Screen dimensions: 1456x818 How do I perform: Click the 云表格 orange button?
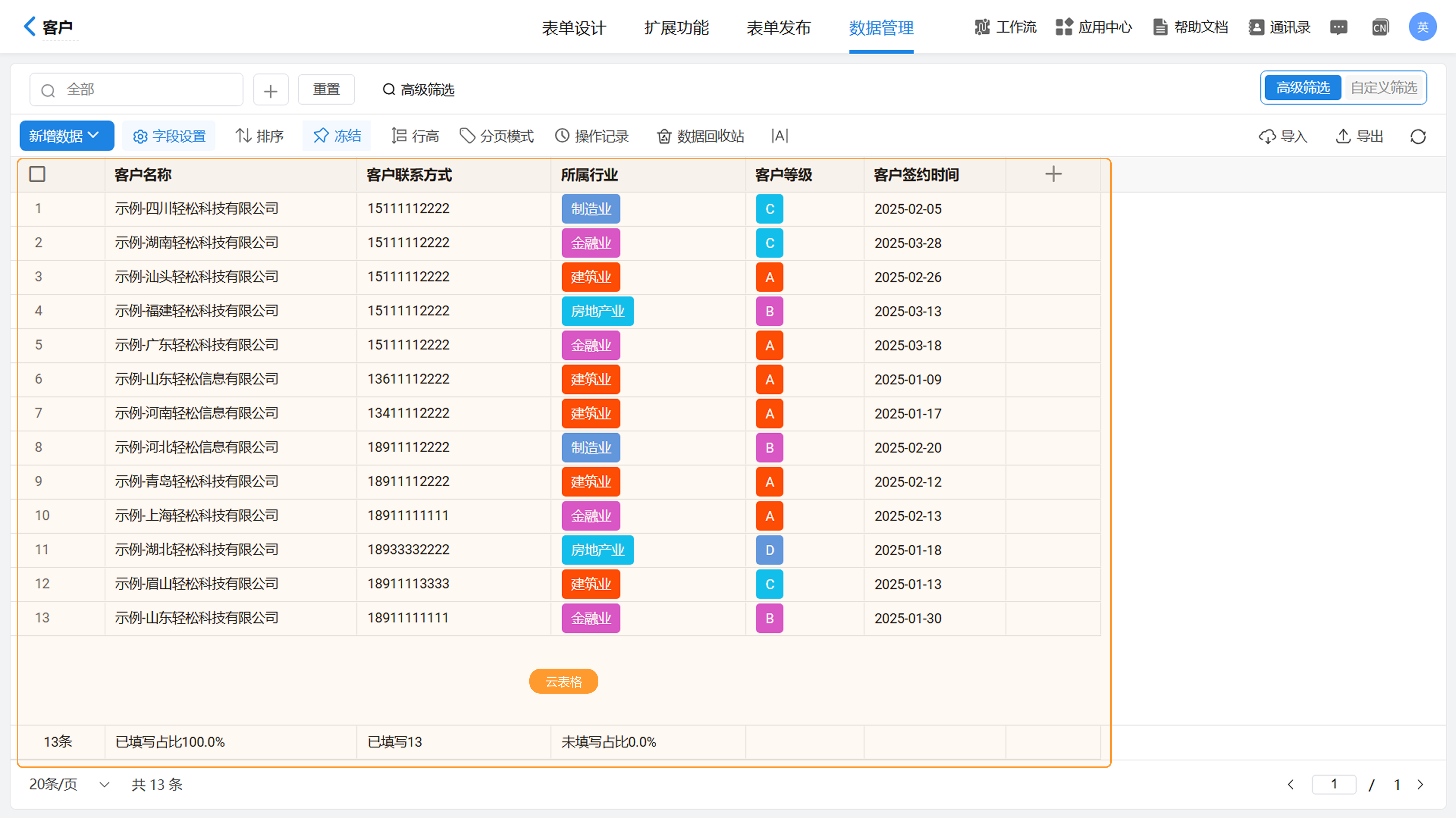pos(563,681)
